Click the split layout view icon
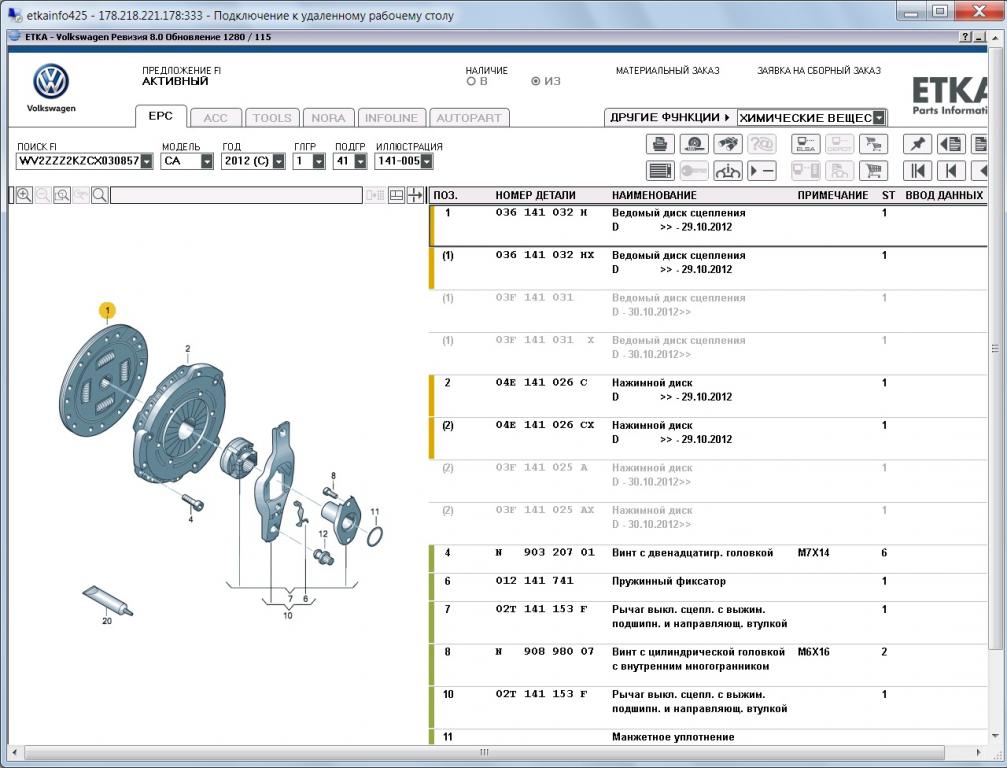 tap(396, 195)
